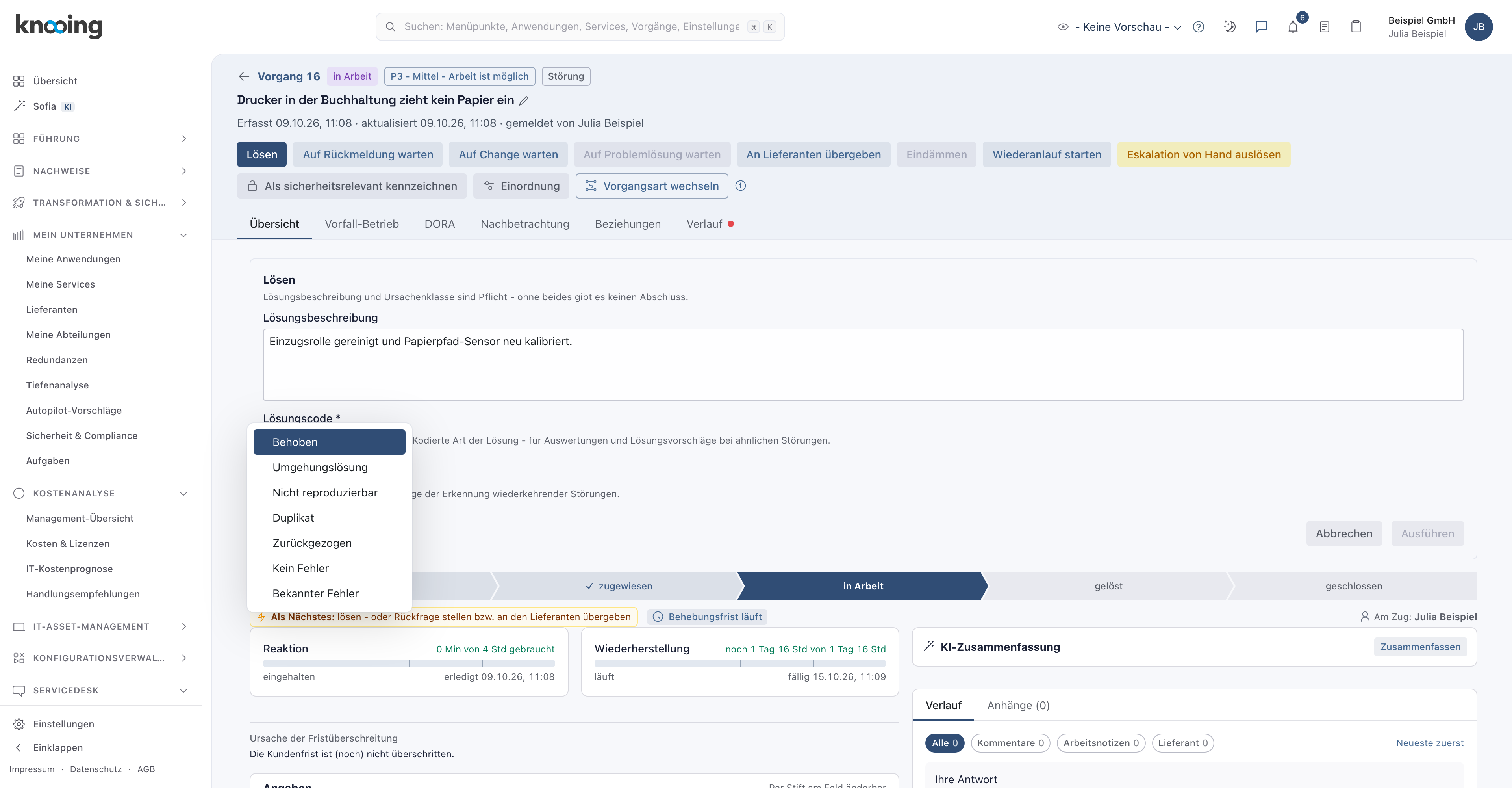1512x788 pixels.
Task: Expand the NACHWEISE sidebar section
Action: [x=101, y=171]
